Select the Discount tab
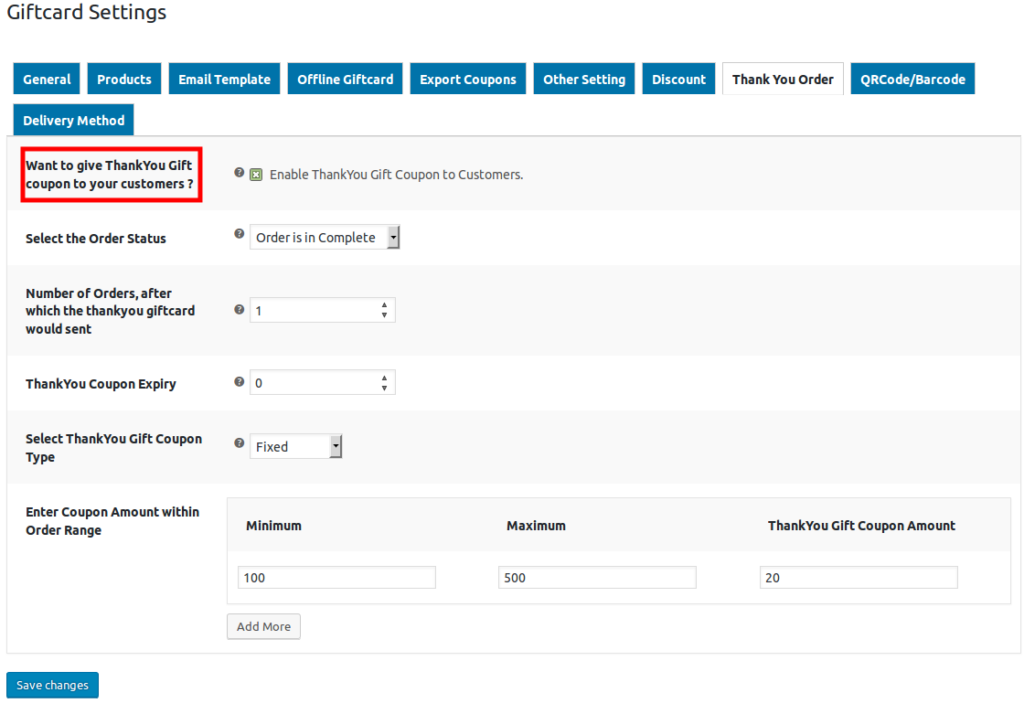1024x714 pixels. tap(679, 79)
